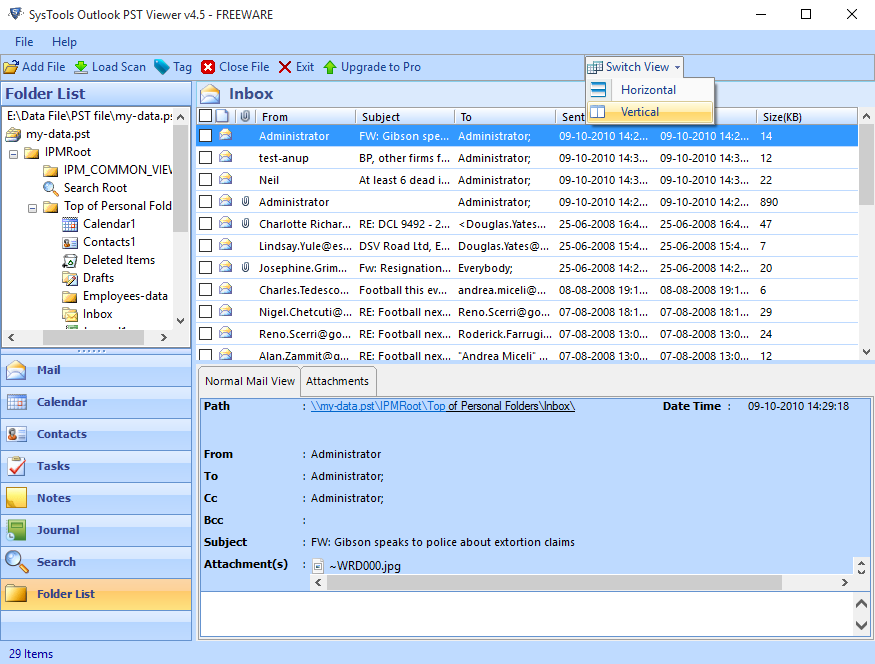Click the my-data.pst file icon
This screenshot has width=875, height=664.
point(13,134)
